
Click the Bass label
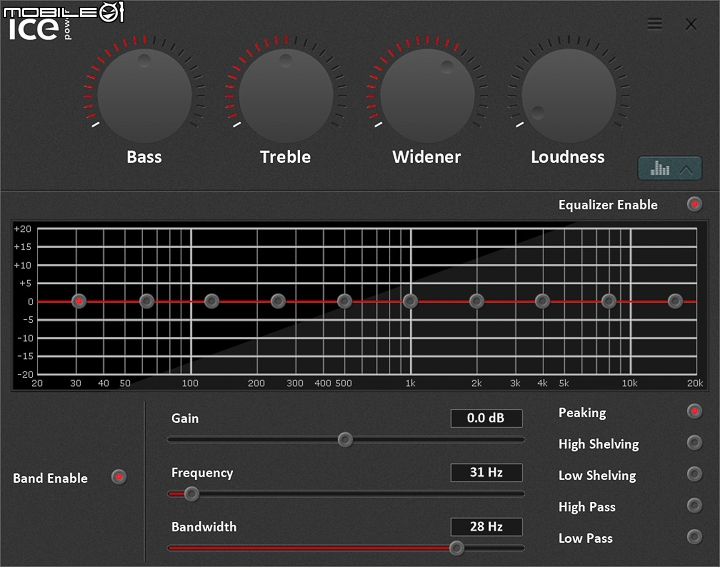point(144,157)
